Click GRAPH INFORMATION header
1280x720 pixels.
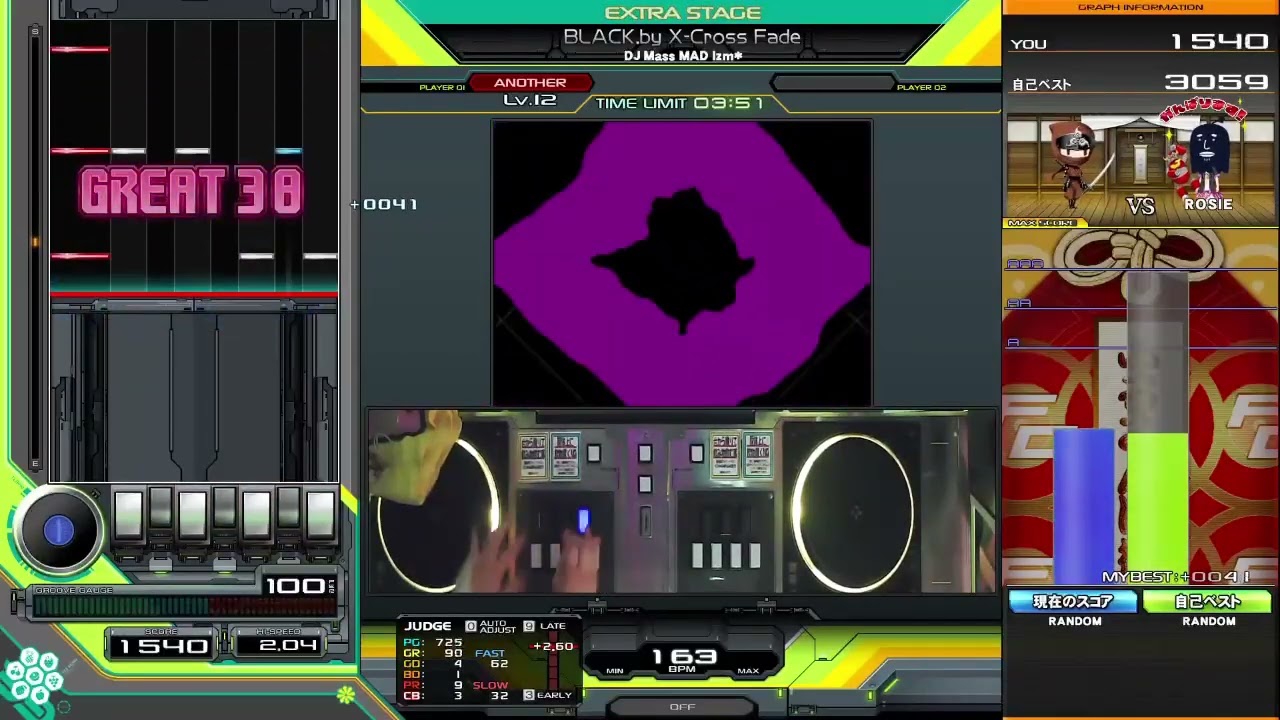(1140, 7)
